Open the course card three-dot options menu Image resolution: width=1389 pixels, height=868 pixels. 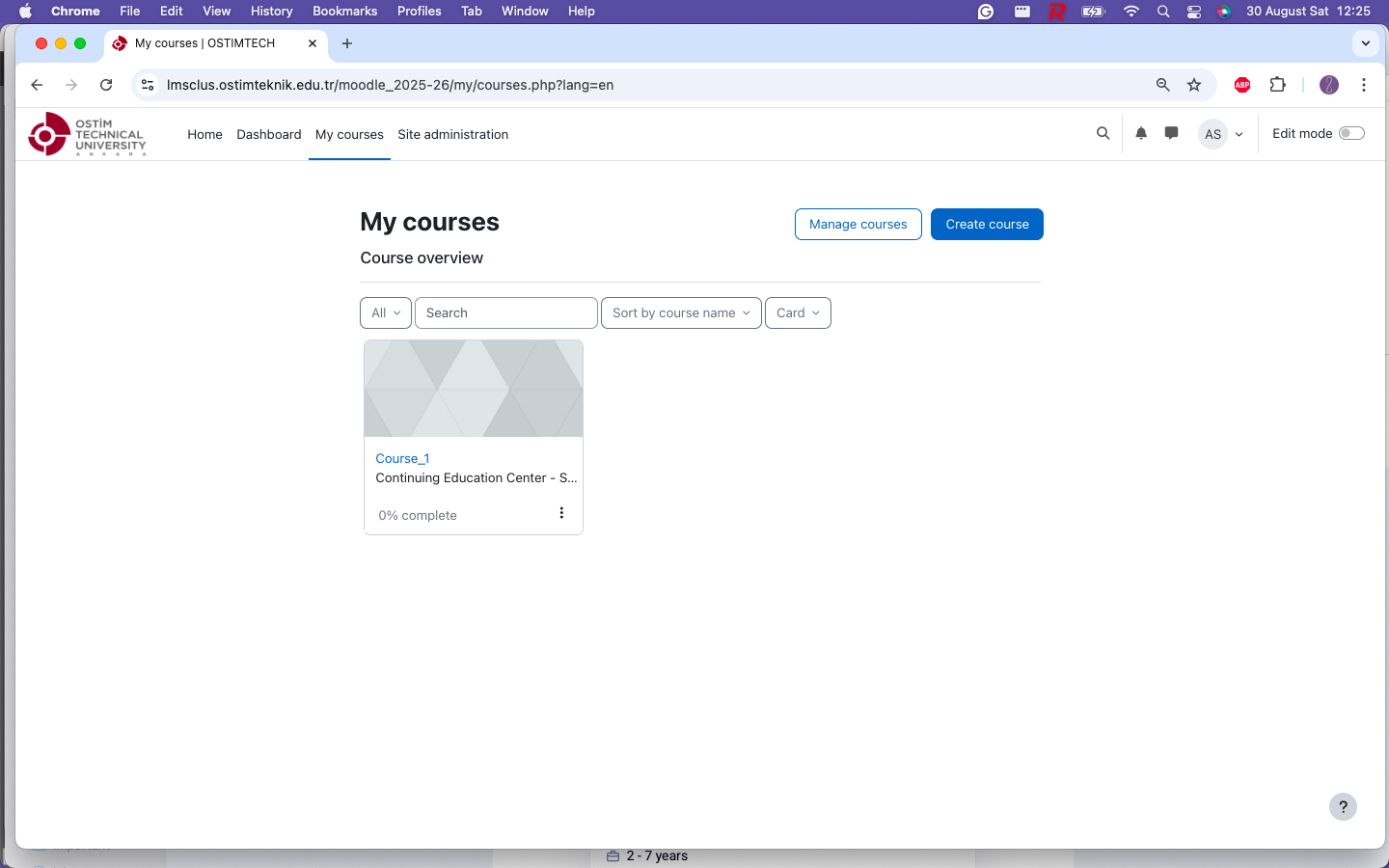pos(561,513)
